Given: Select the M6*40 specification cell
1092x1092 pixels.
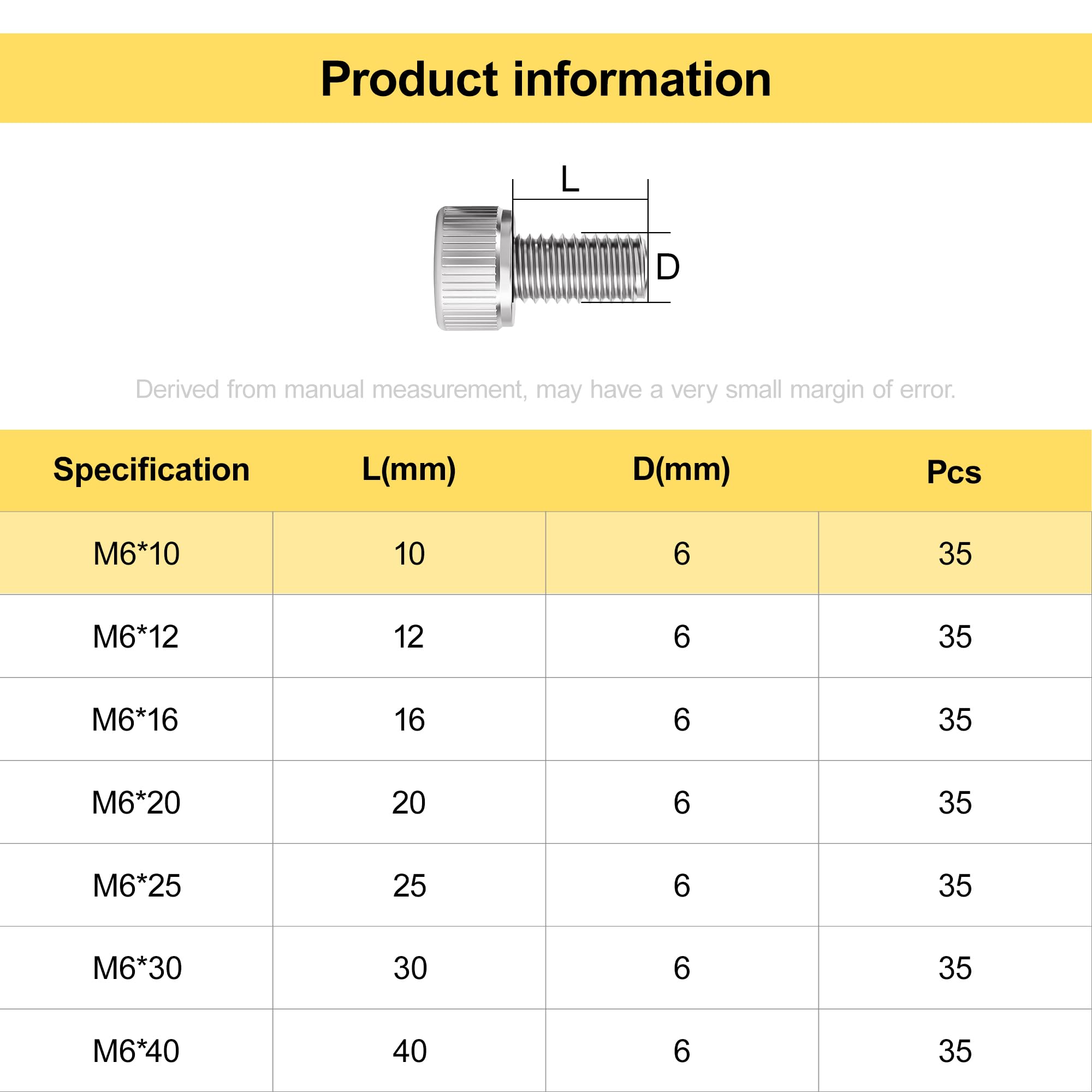Looking at the screenshot, I should click(x=136, y=1051).
